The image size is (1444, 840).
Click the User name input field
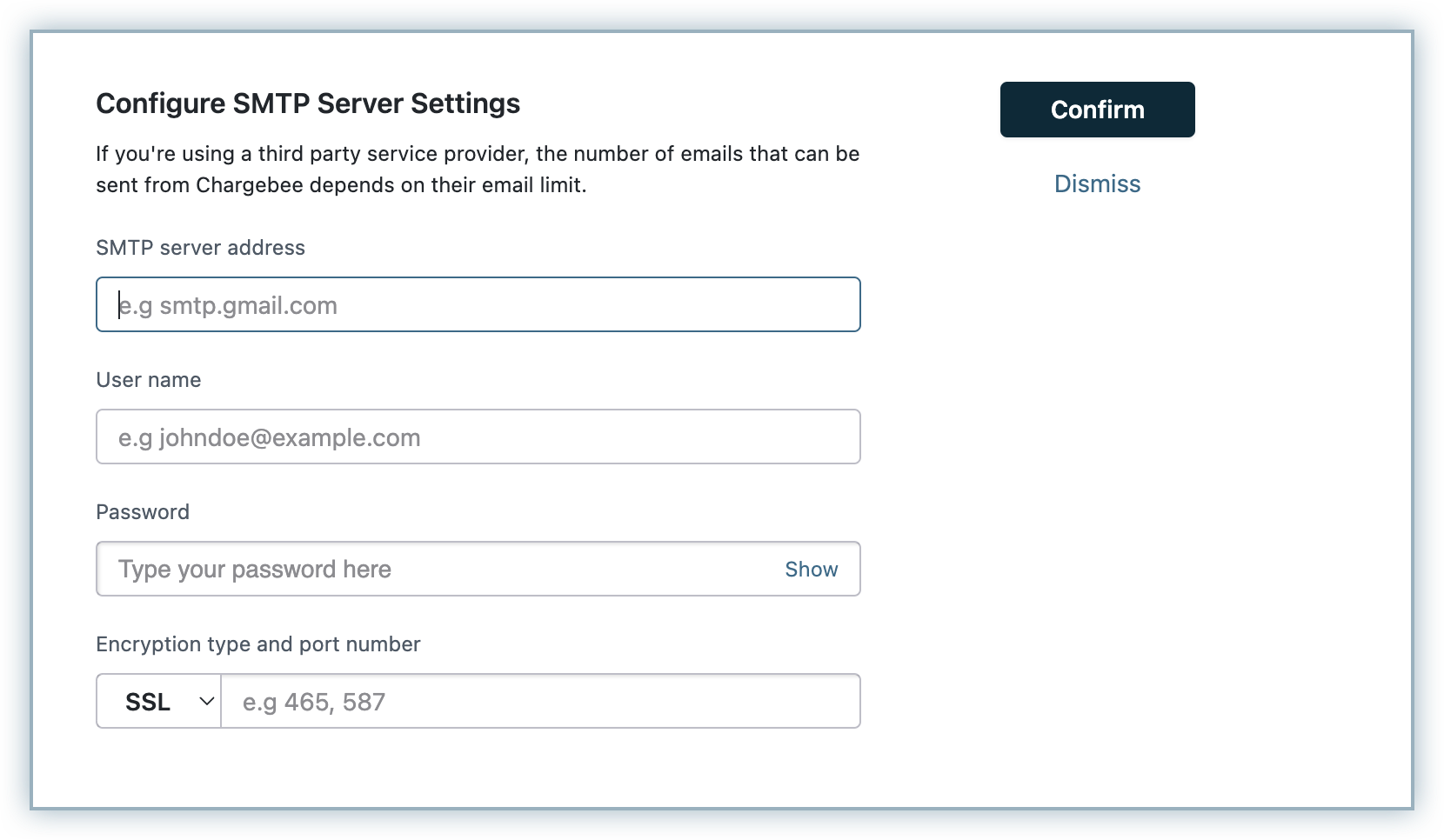[478, 437]
